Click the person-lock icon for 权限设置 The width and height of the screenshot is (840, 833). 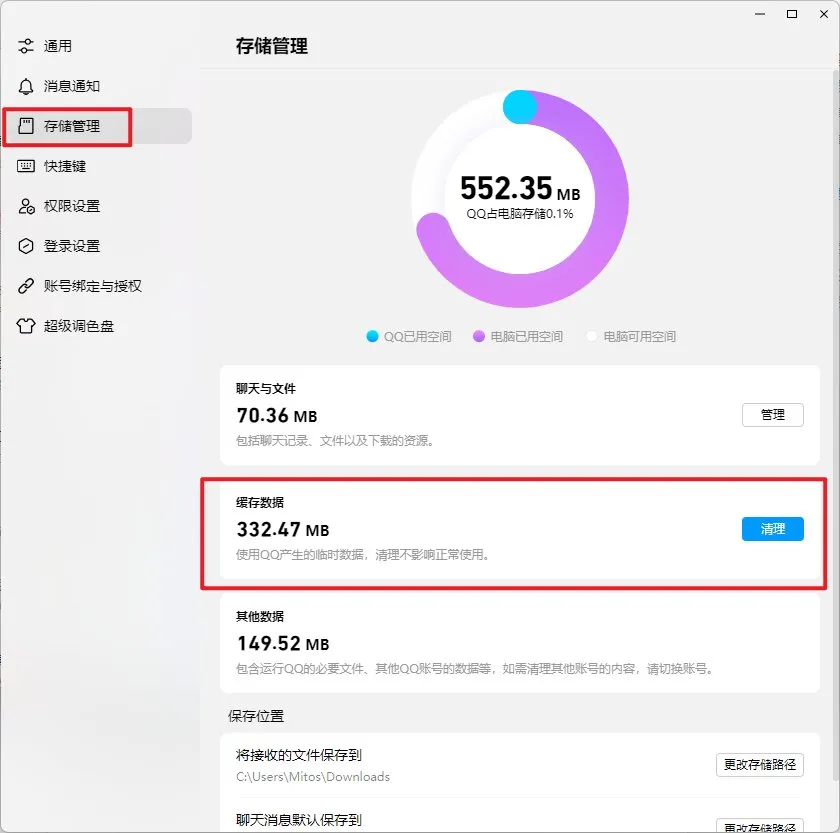click(x=26, y=206)
